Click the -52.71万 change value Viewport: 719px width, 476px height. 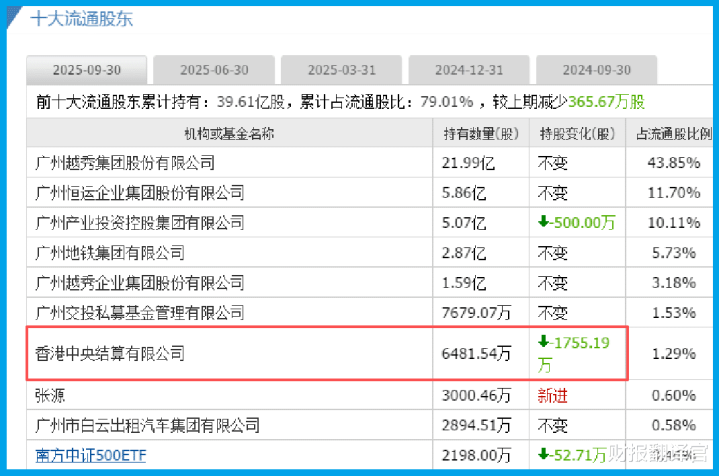tap(572, 455)
